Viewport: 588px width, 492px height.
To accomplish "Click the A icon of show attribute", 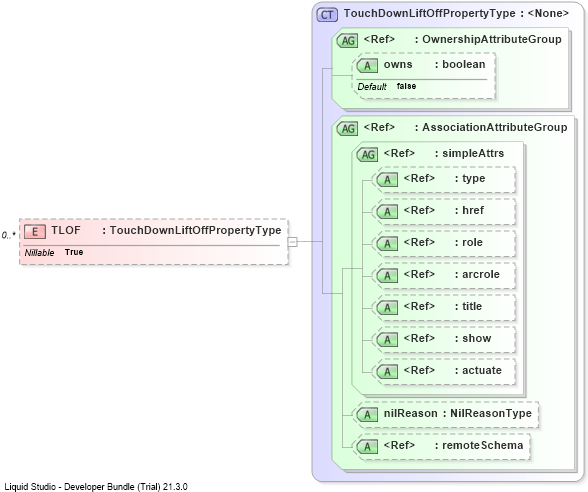I will pos(387,340).
